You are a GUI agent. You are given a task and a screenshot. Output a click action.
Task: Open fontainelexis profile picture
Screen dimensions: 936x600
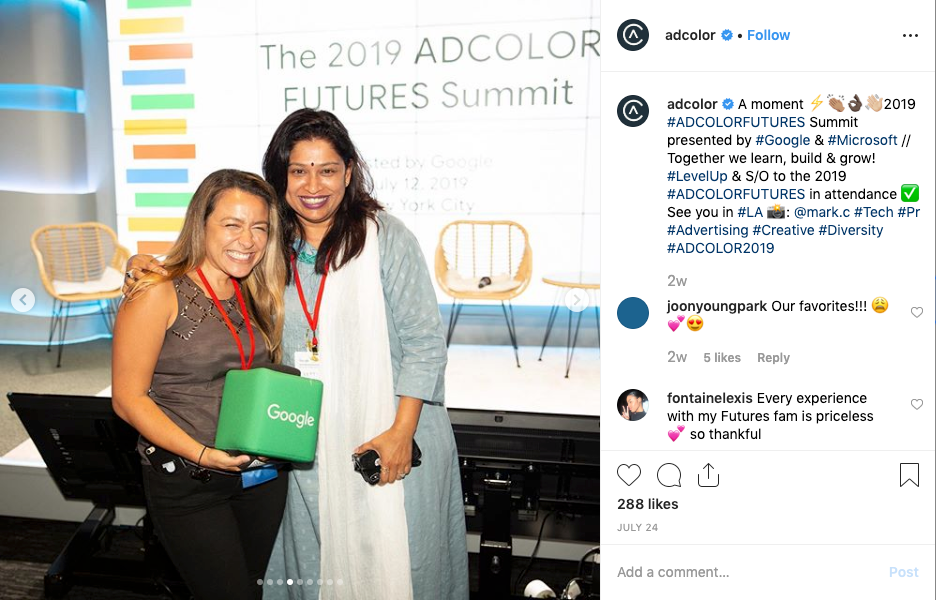pos(633,405)
